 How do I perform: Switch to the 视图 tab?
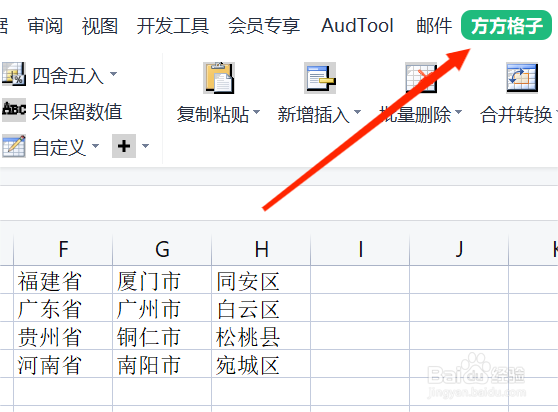100,26
